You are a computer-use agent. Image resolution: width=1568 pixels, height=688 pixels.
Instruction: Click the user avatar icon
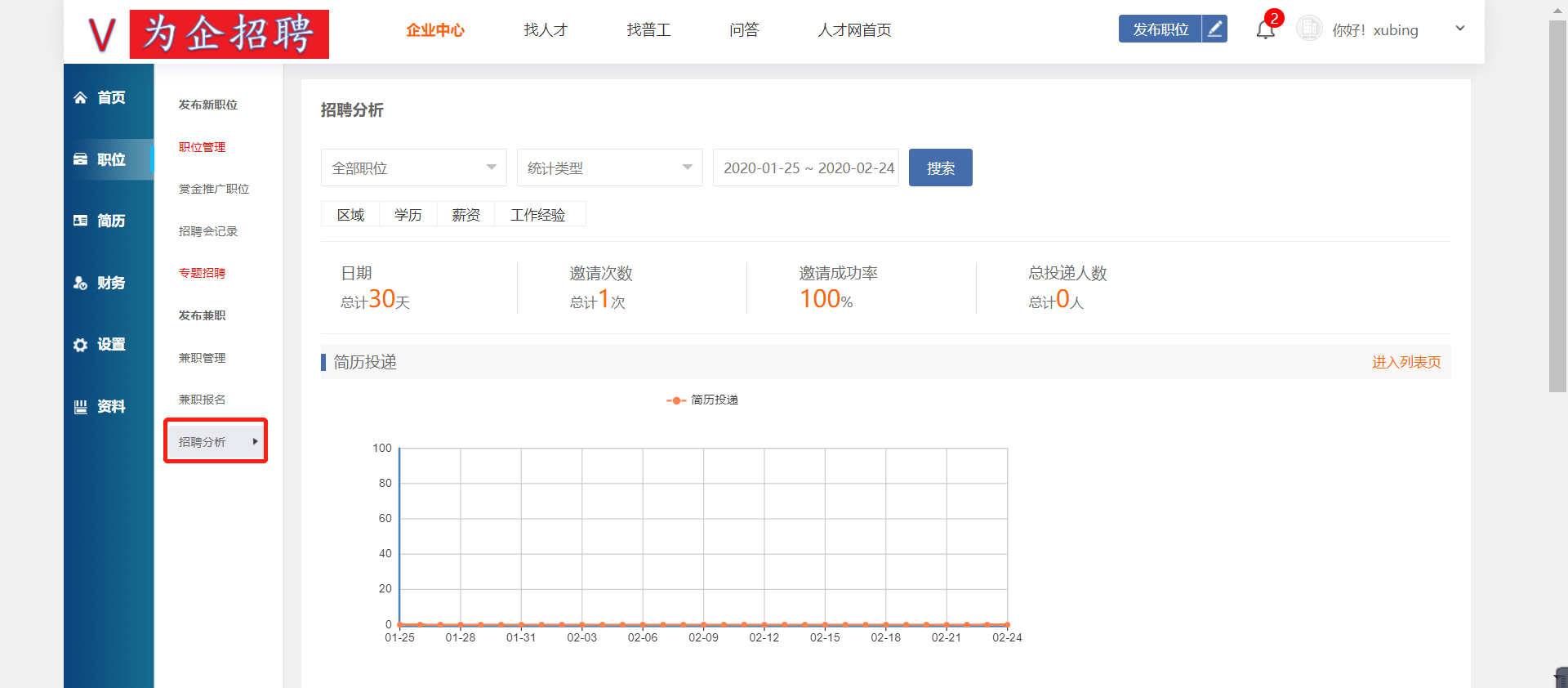[x=1309, y=29]
